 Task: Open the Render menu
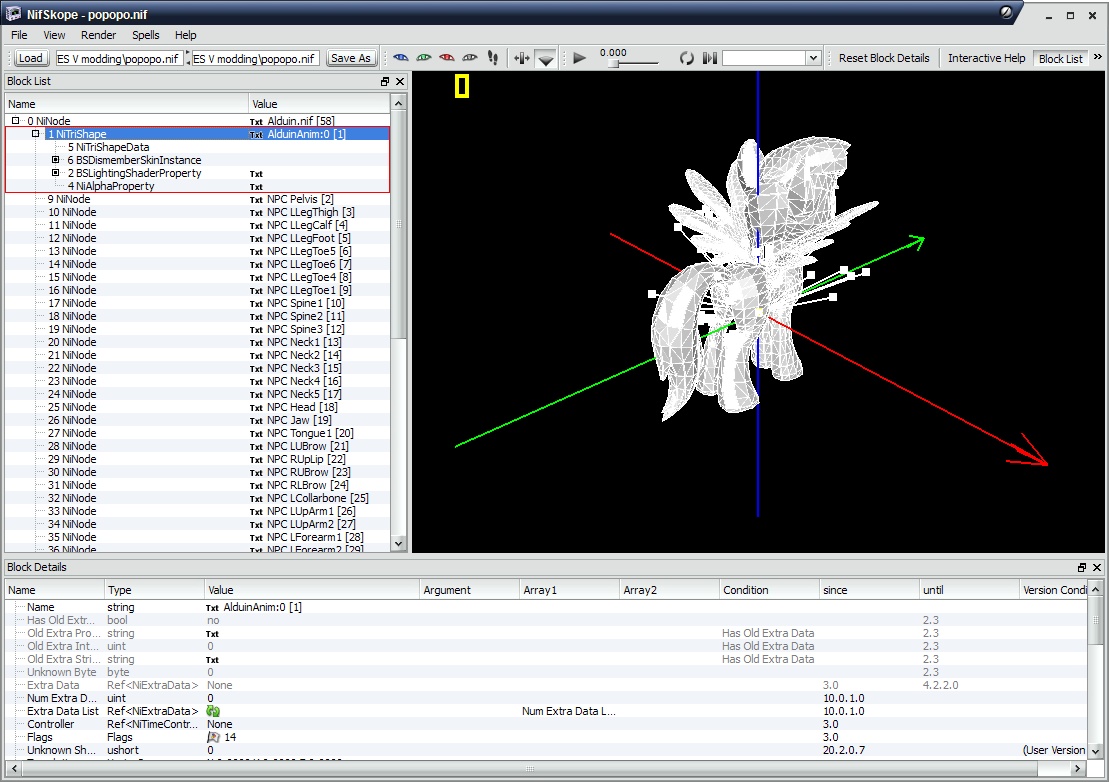[x=98, y=35]
